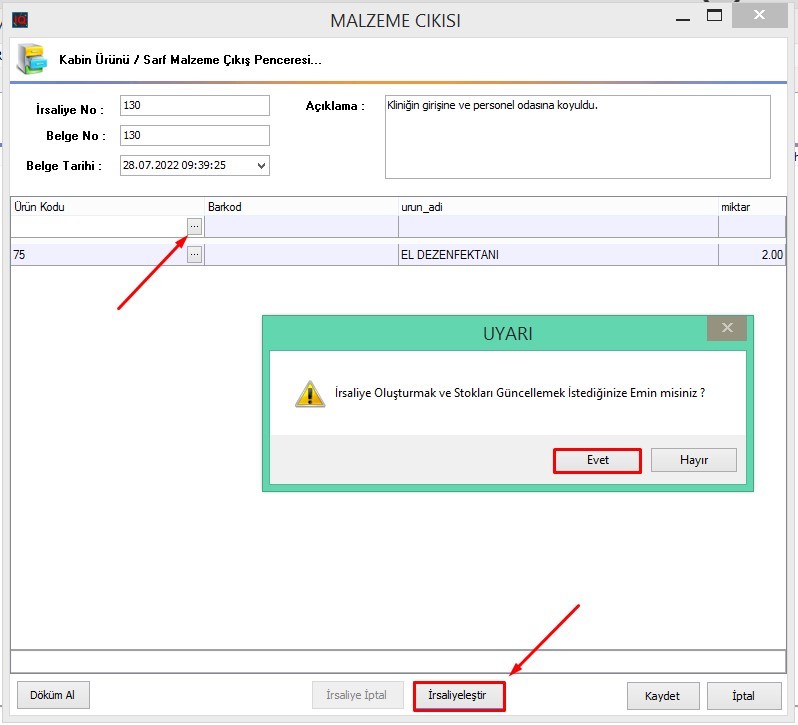Click the filing cabinet icon in header

pyautogui.click(x=33, y=59)
